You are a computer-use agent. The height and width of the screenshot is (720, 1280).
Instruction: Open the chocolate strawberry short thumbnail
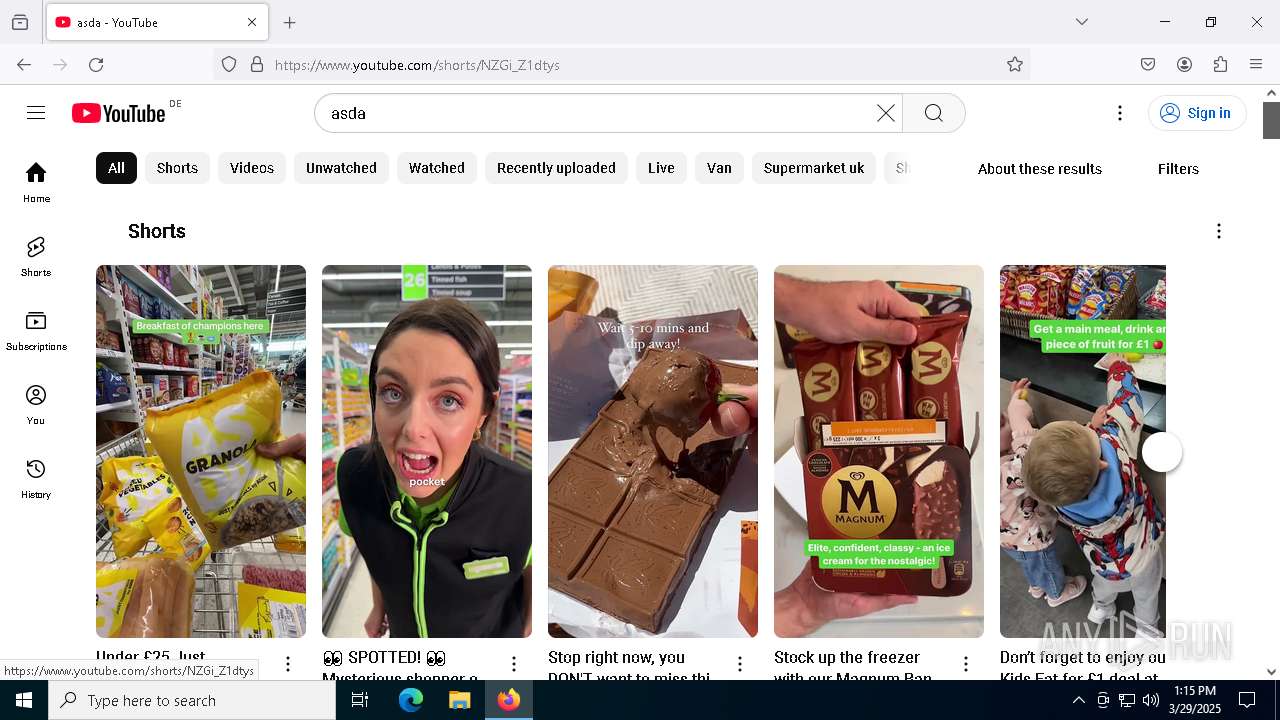[x=653, y=451]
